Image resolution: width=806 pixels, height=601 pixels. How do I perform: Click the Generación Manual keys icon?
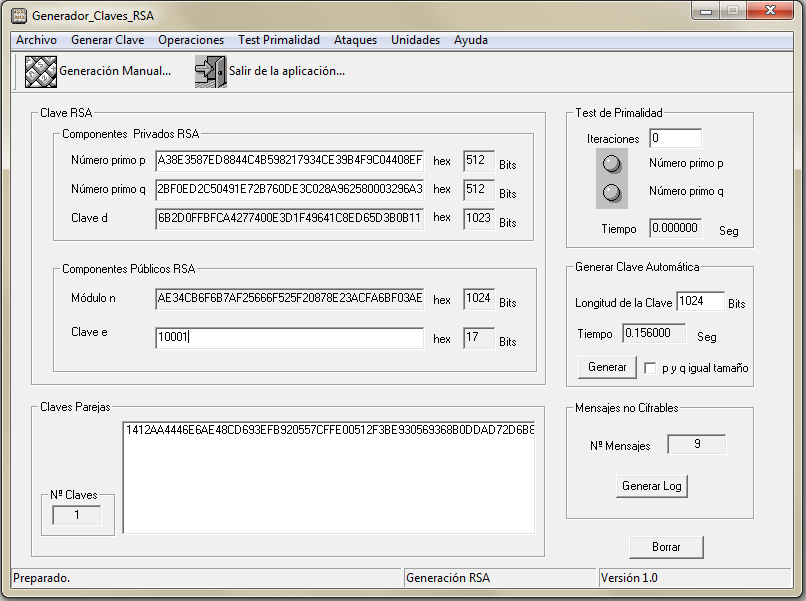coord(40,72)
